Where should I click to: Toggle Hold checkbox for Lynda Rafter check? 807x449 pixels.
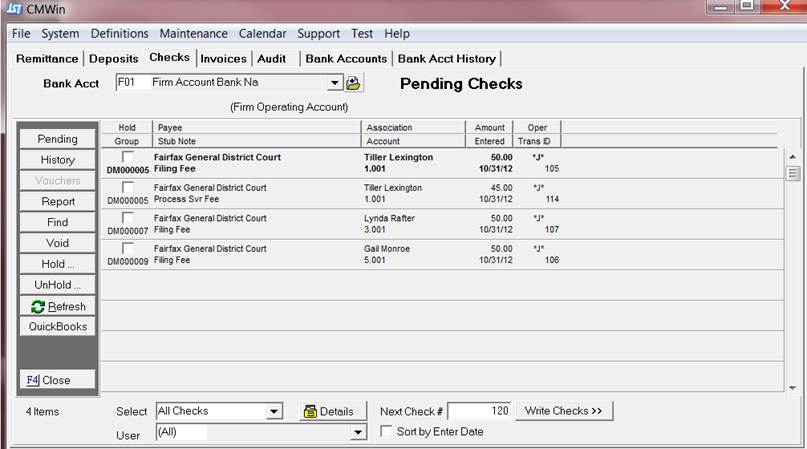click(x=127, y=218)
